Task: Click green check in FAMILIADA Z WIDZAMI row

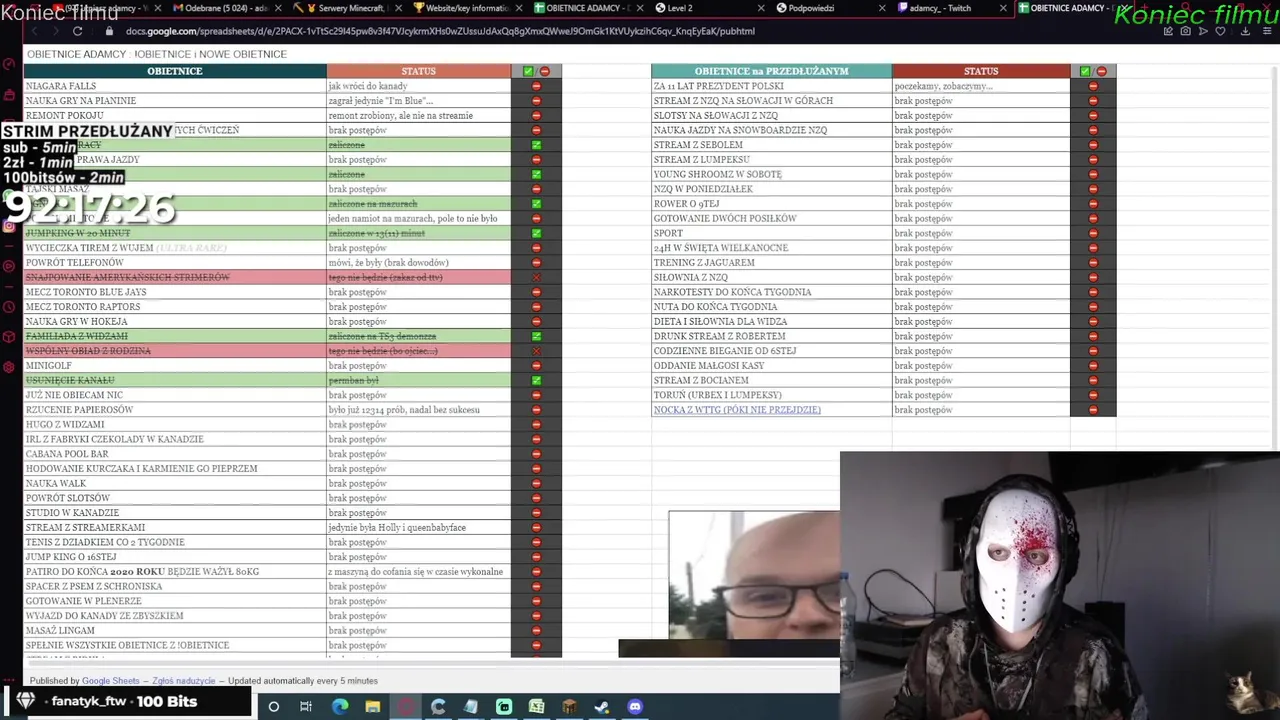Action: click(536, 336)
